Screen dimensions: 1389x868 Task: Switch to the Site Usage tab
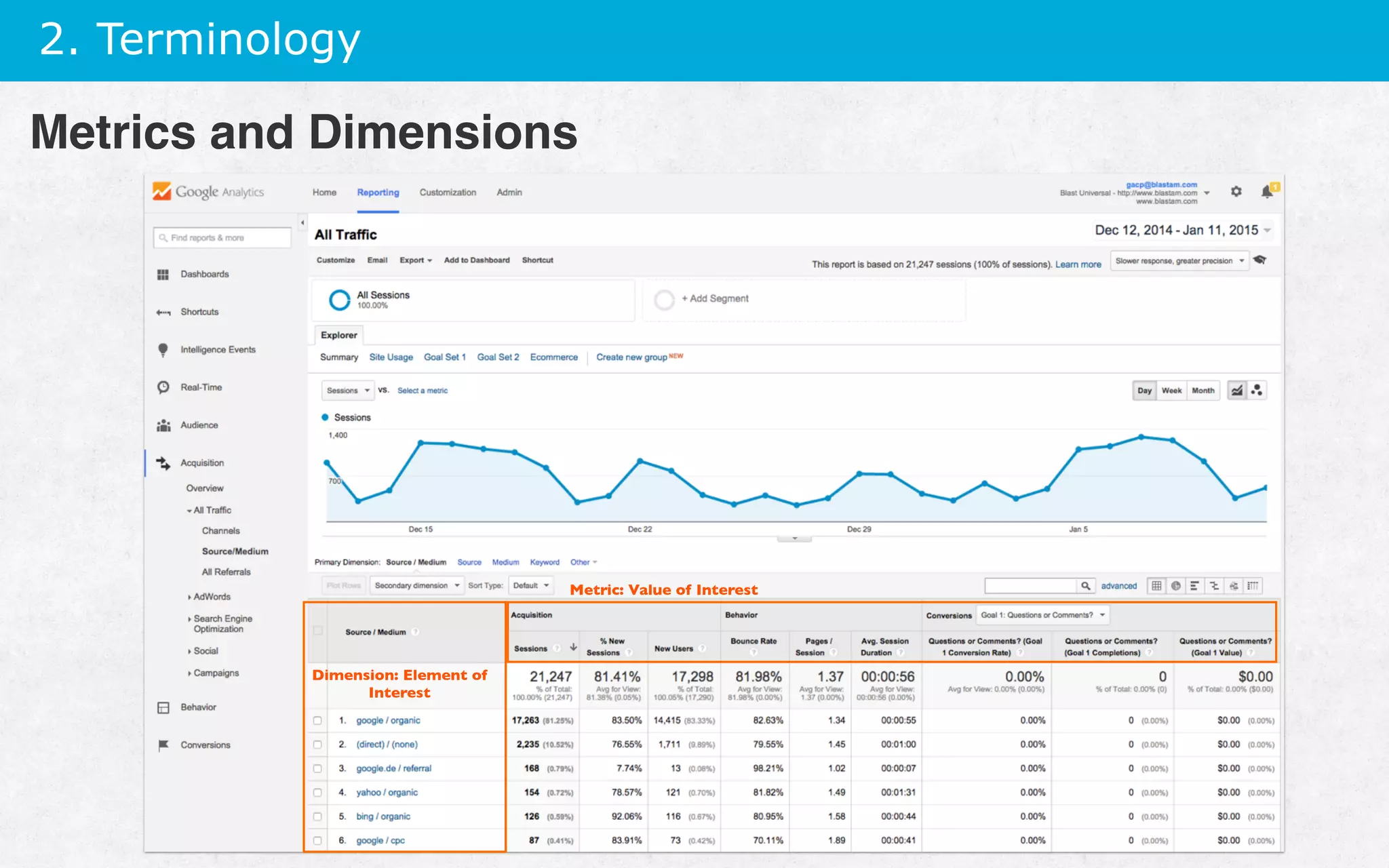pyautogui.click(x=391, y=357)
